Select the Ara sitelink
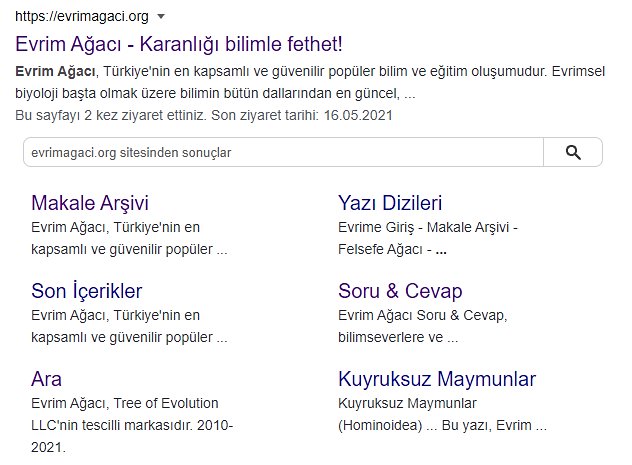This screenshot has width=632, height=465. pyautogui.click(x=47, y=379)
